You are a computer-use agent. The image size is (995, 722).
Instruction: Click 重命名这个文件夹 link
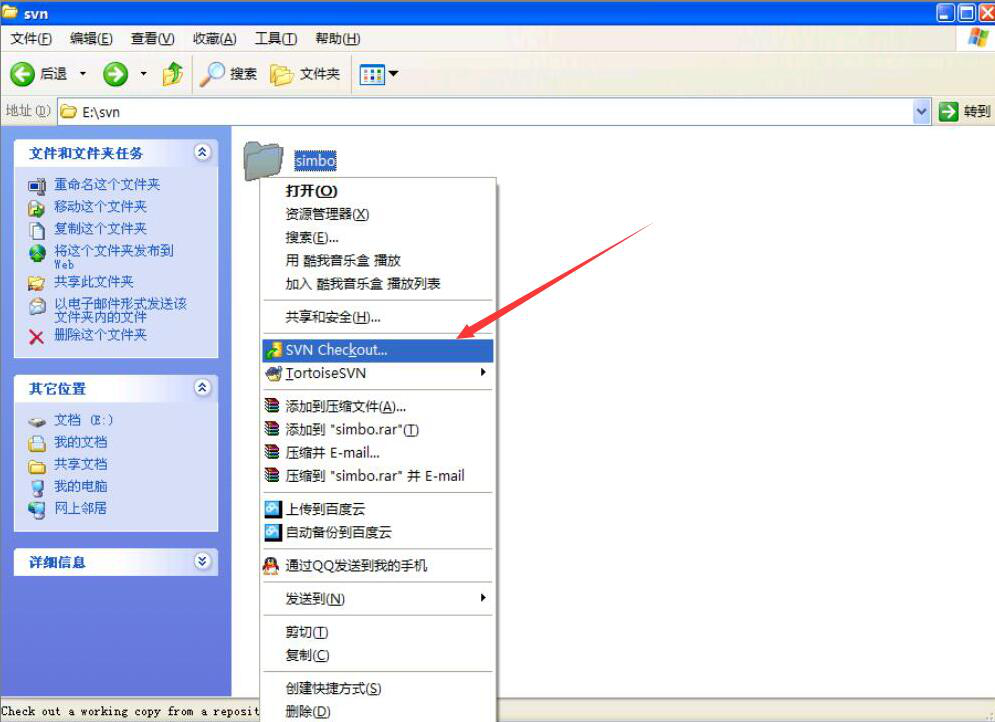[x=107, y=185]
